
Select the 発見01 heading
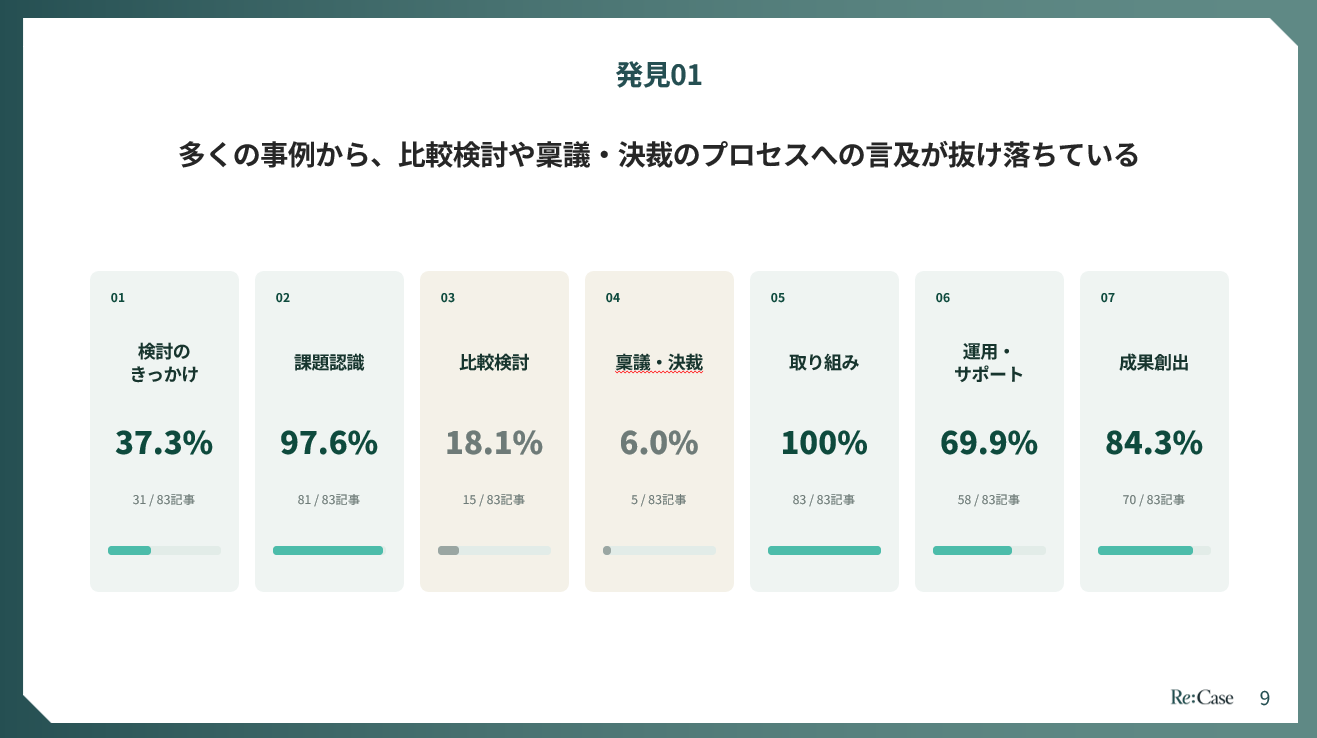pos(659,75)
